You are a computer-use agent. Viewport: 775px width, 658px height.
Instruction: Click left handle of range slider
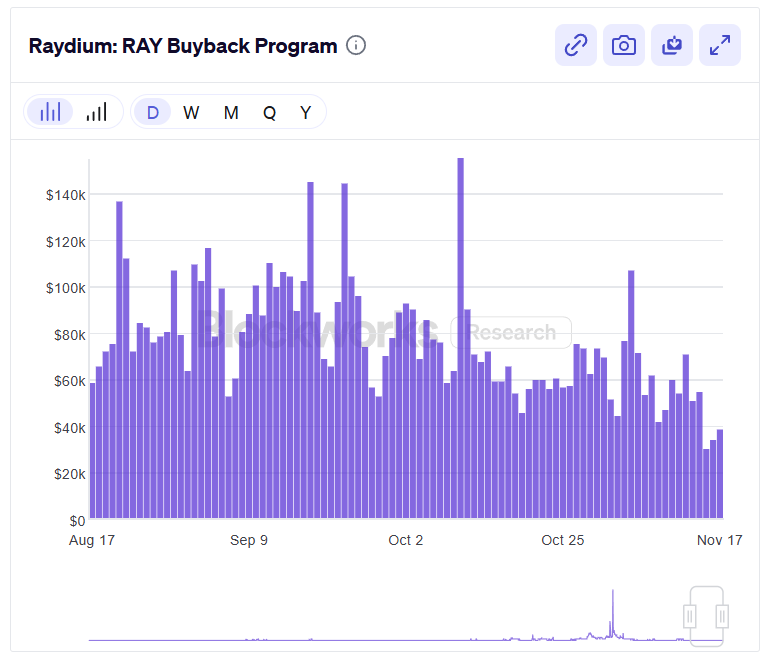[x=689, y=615]
